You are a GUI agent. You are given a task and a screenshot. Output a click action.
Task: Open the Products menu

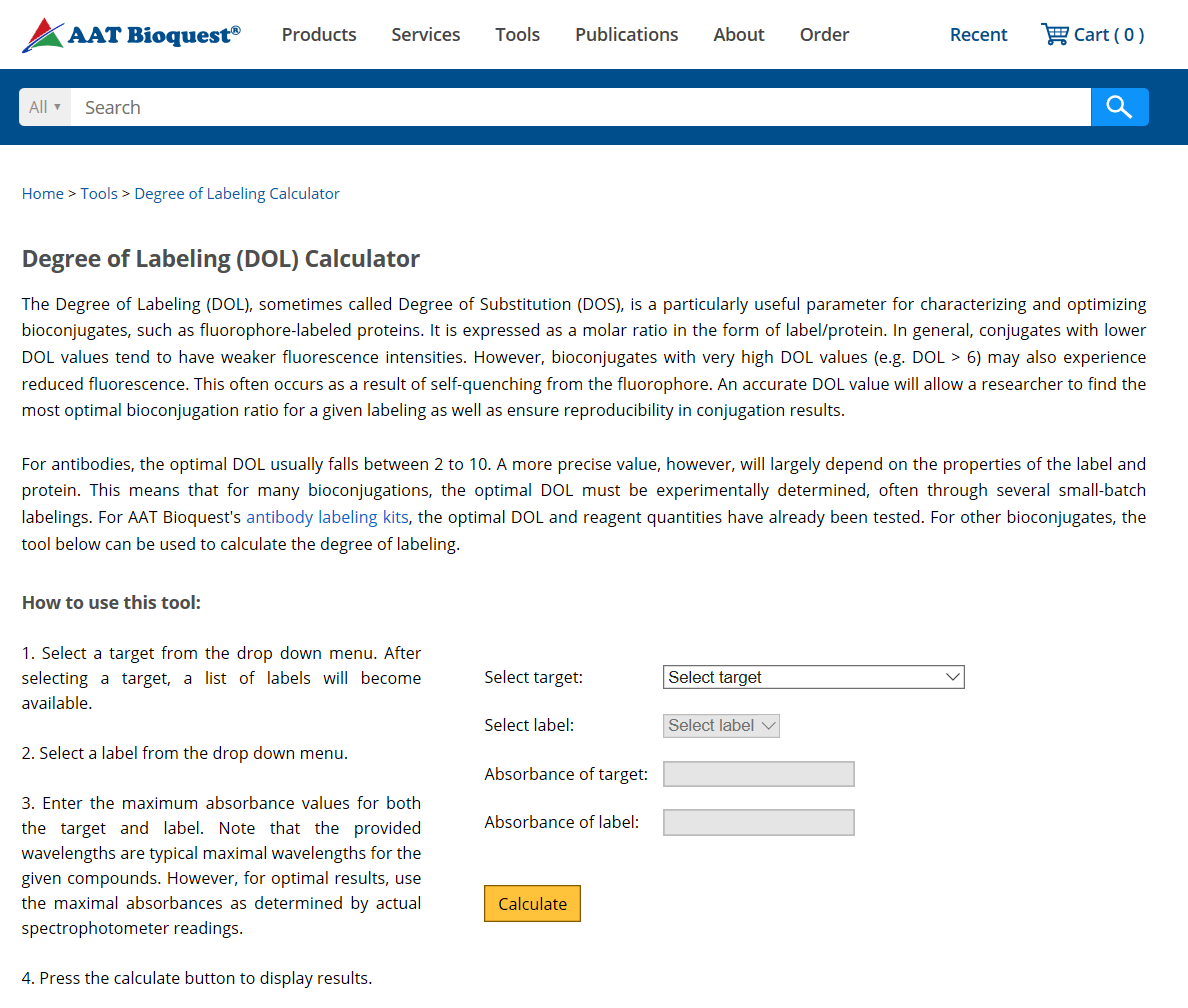[319, 35]
